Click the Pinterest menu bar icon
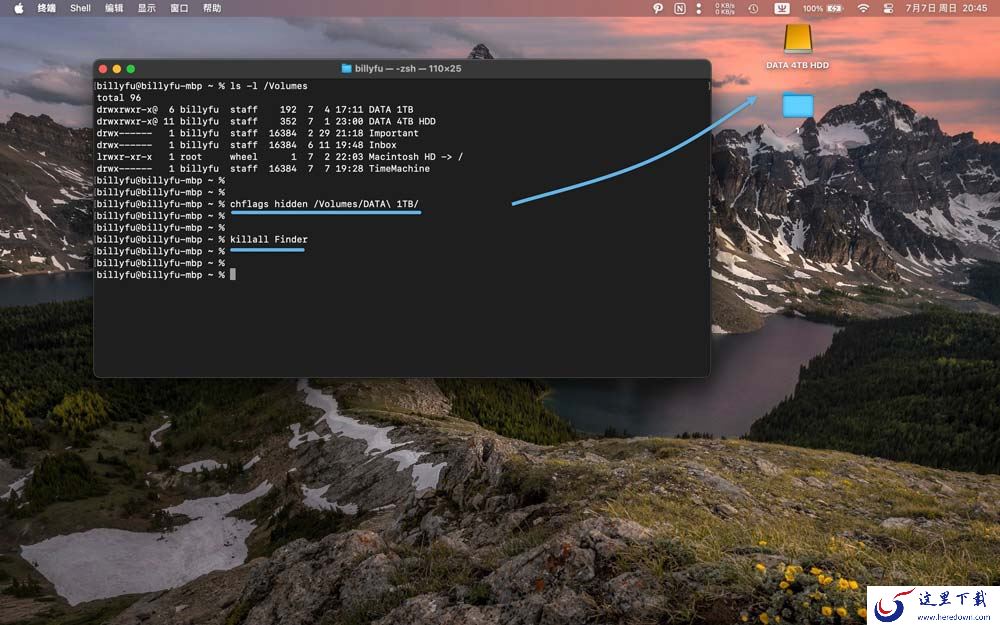 click(x=658, y=8)
